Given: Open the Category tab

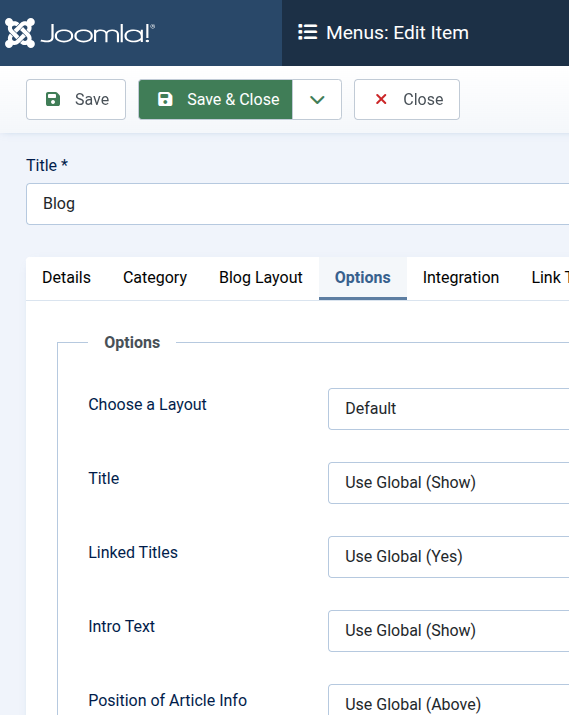Looking at the screenshot, I should (x=155, y=278).
